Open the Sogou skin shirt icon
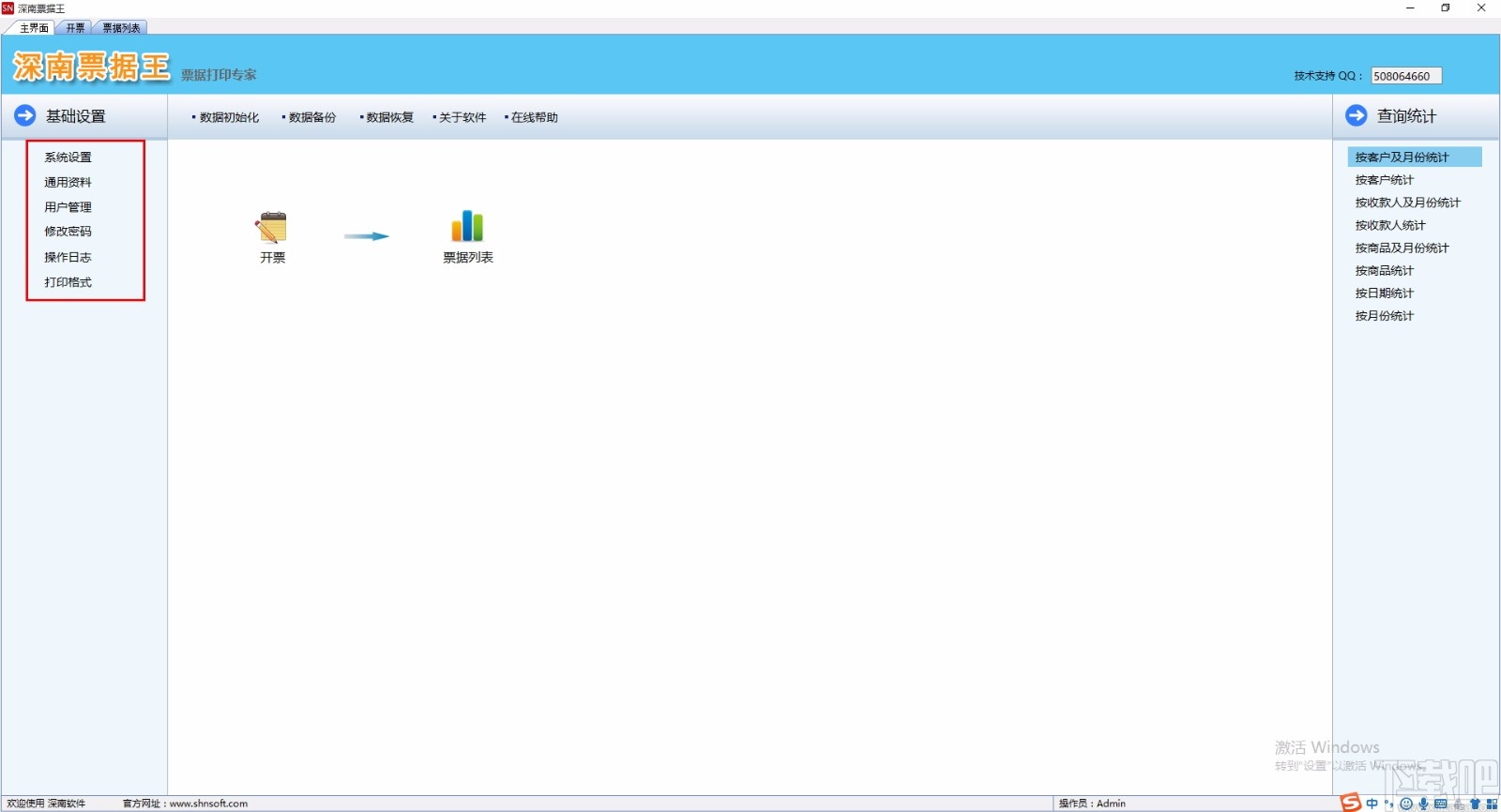Screen dimensions: 1501x812 1475,804
